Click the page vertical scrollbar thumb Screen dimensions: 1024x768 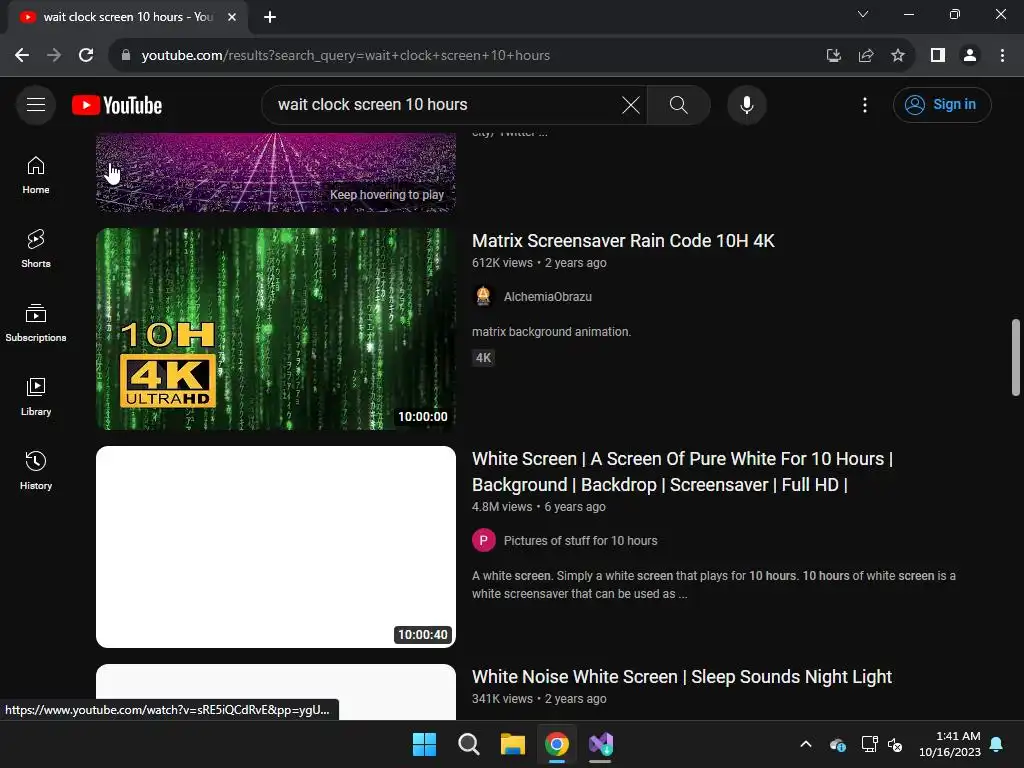[x=1016, y=357]
